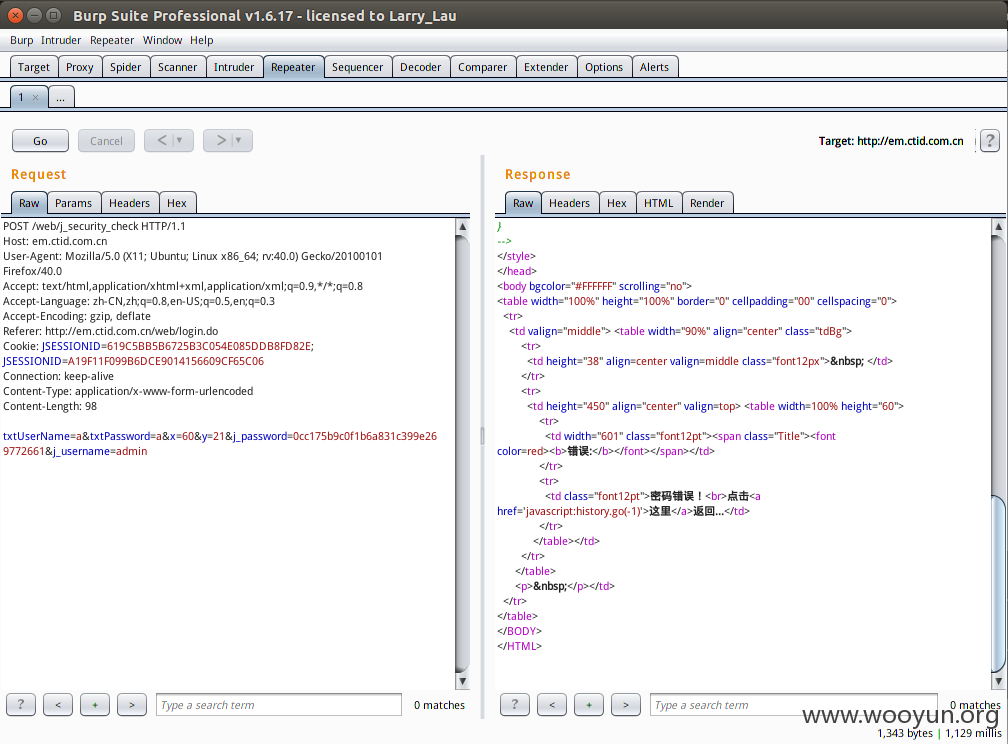
Task: Switch to the Alerts tab
Action: (x=654, y=67)
